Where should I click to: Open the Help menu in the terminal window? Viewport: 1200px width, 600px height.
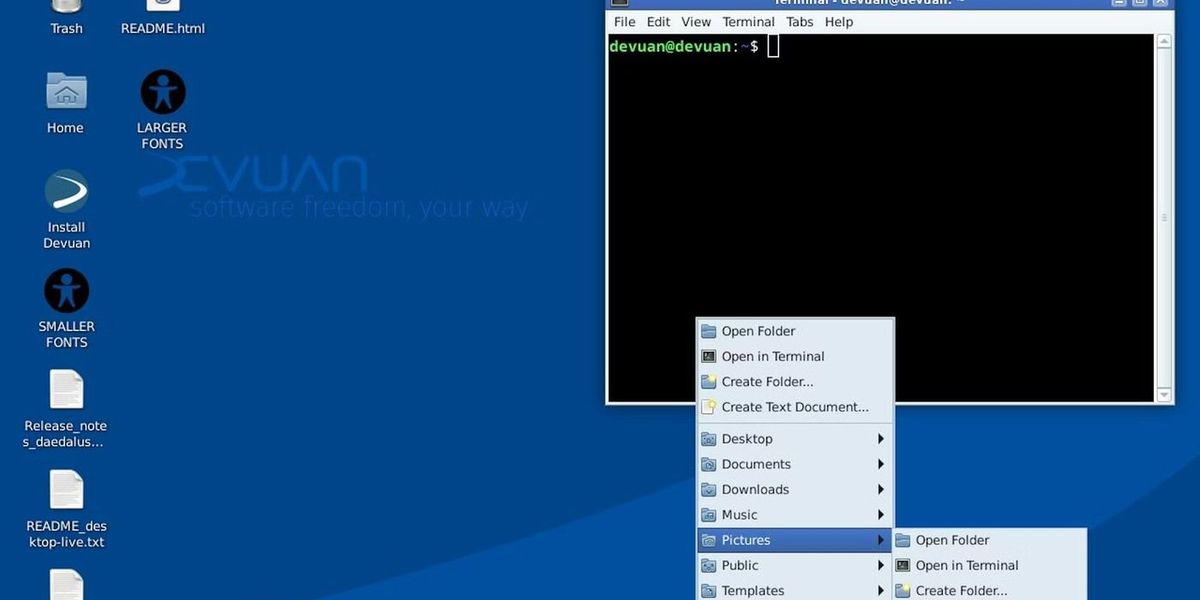tap(838, 21)
